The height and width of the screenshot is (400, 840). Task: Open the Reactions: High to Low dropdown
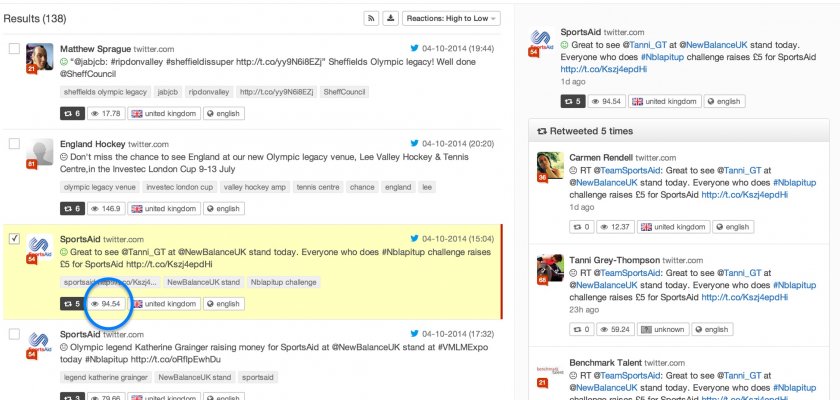coord(454,19)
